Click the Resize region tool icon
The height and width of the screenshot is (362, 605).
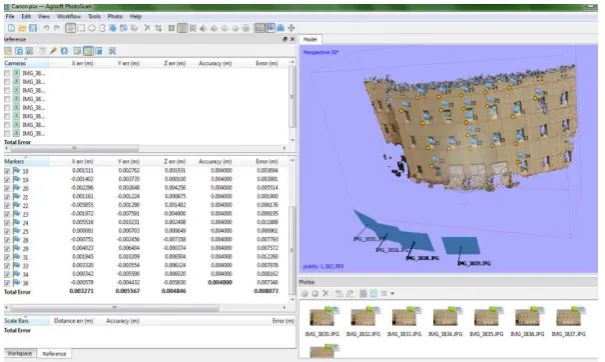(x=113, y=28)
